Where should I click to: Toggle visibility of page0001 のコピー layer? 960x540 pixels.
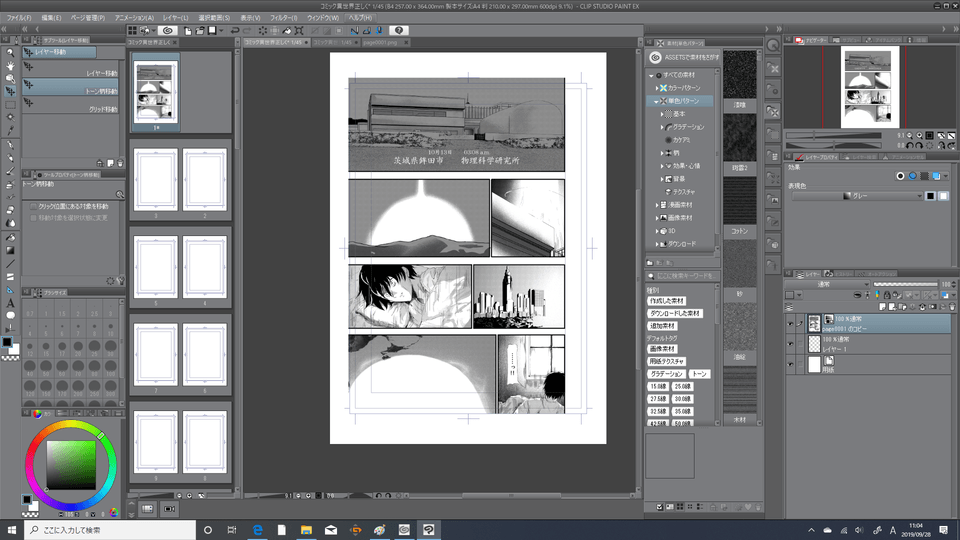tap(790, 324)
